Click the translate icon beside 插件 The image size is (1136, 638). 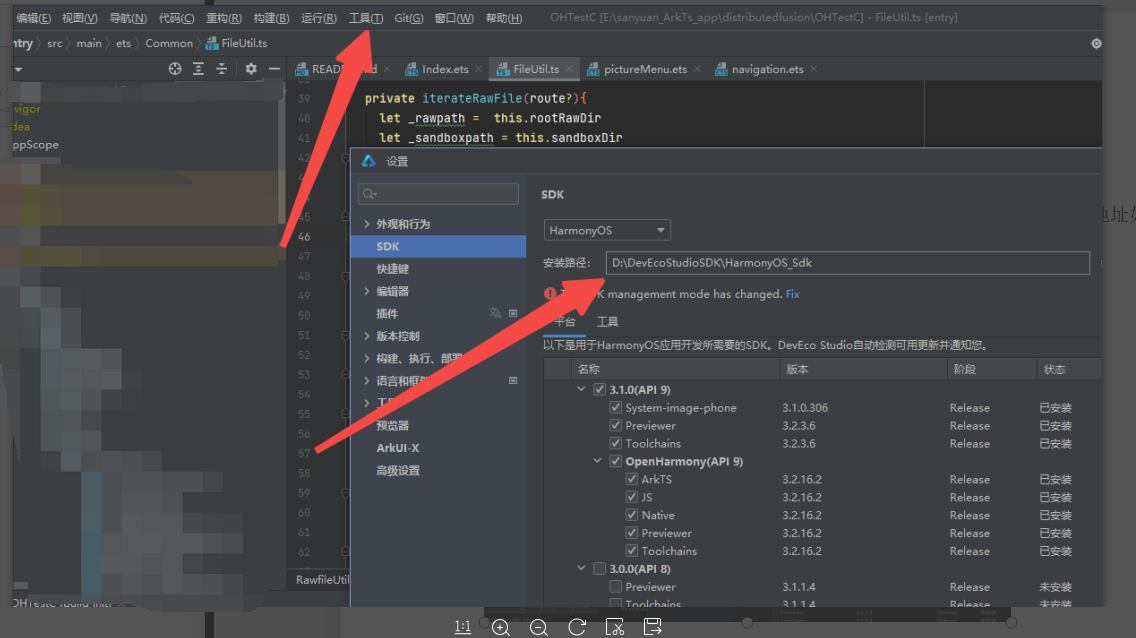495,314
